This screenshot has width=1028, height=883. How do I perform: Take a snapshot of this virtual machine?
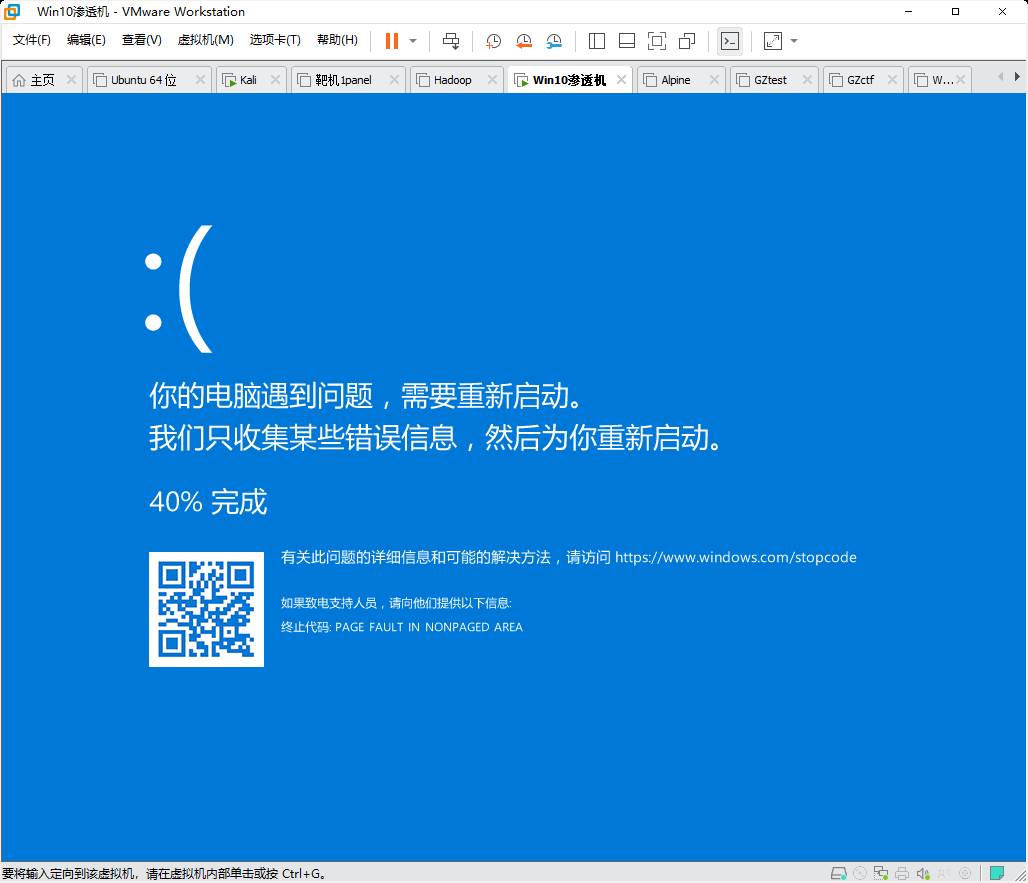[494, 41]
